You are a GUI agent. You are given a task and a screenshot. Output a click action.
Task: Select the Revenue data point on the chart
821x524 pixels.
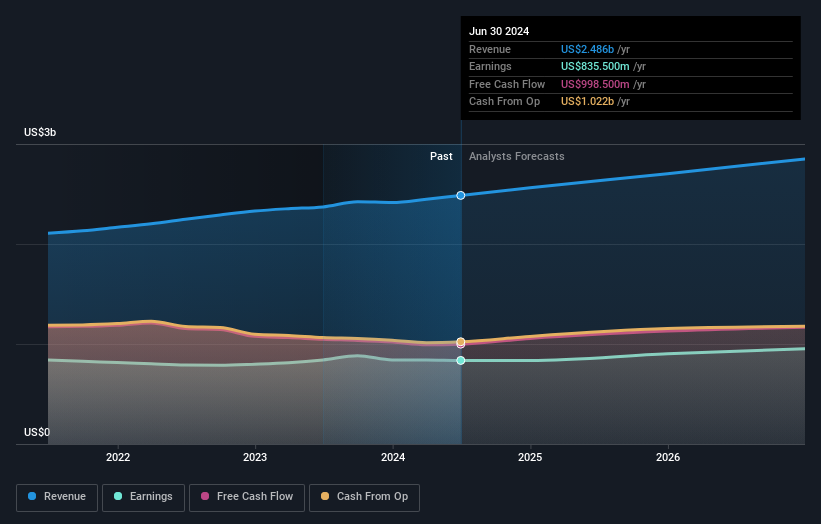[461, 195]
